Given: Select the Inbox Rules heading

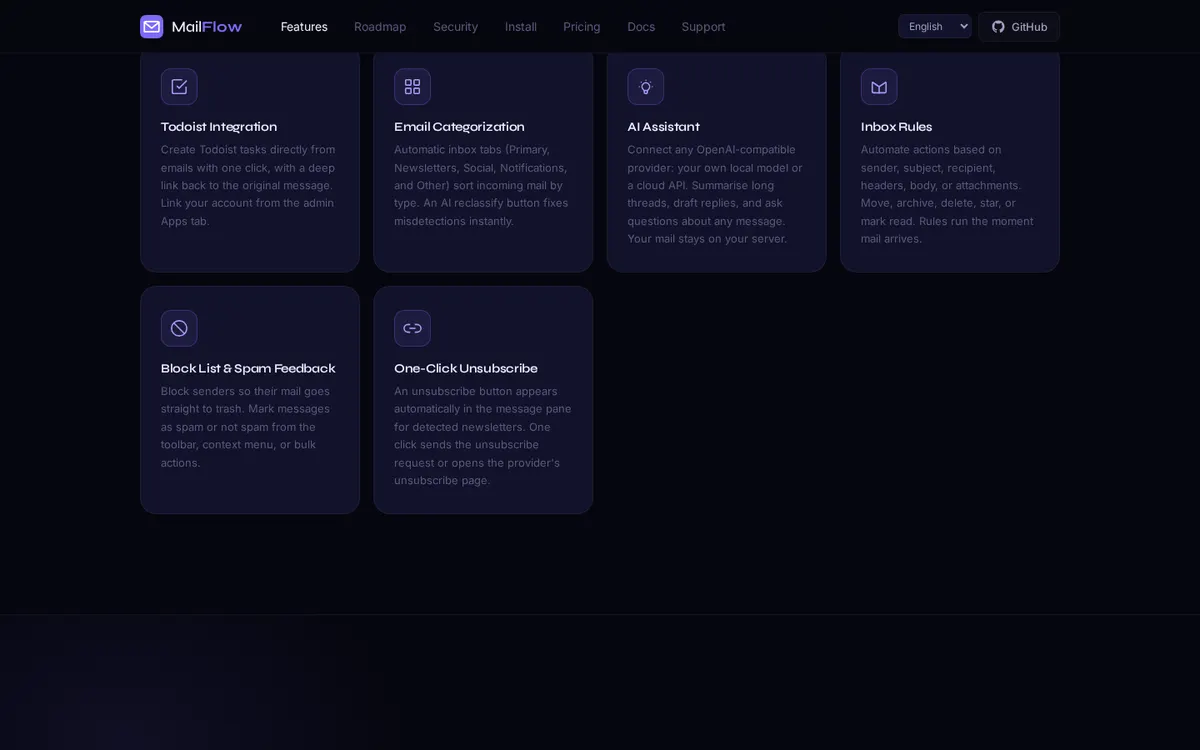Looking at the screenshot, I should click(x=896, y=127).
